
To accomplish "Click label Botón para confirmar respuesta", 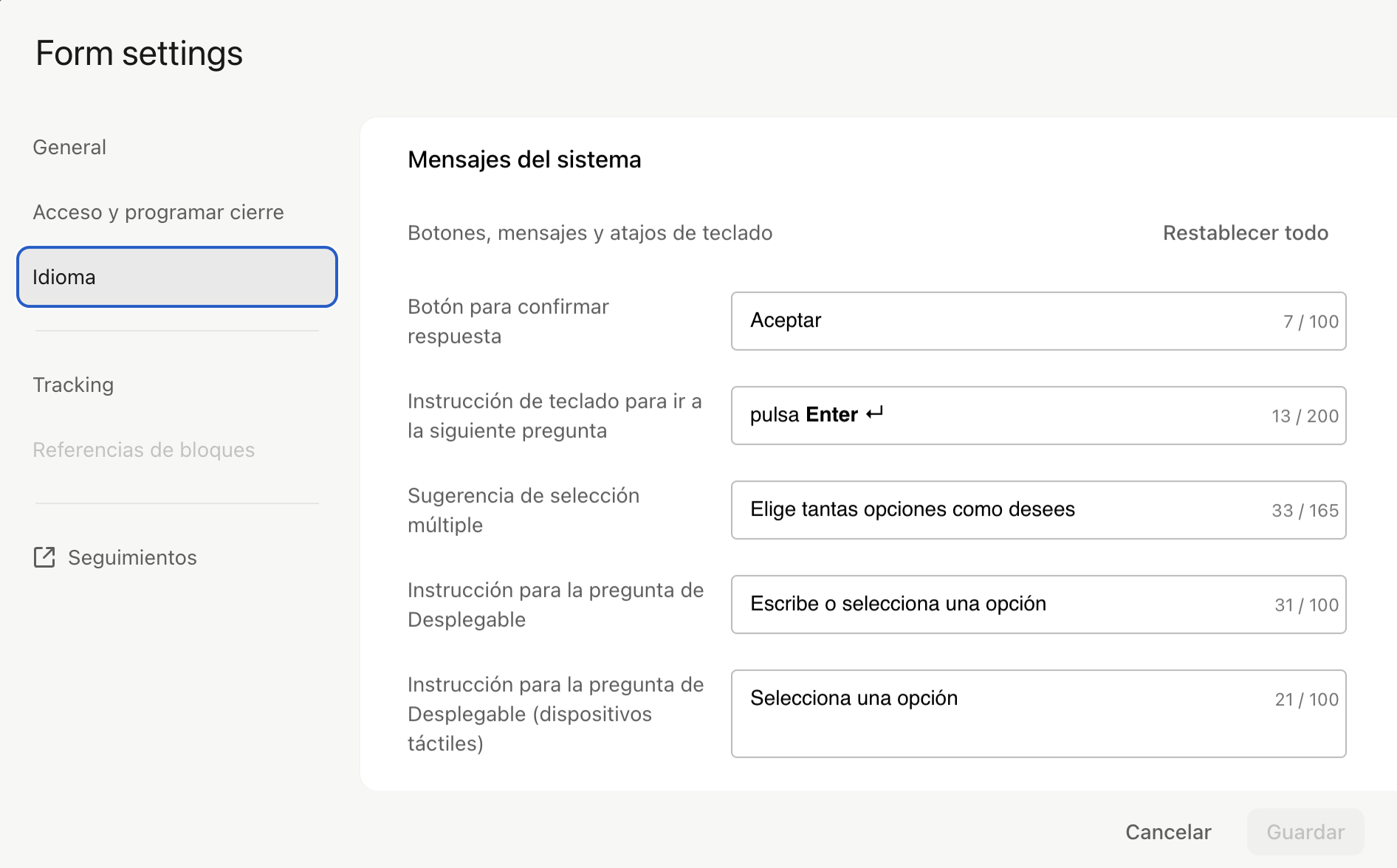I will pyautogui.click(x=508, y=321).
